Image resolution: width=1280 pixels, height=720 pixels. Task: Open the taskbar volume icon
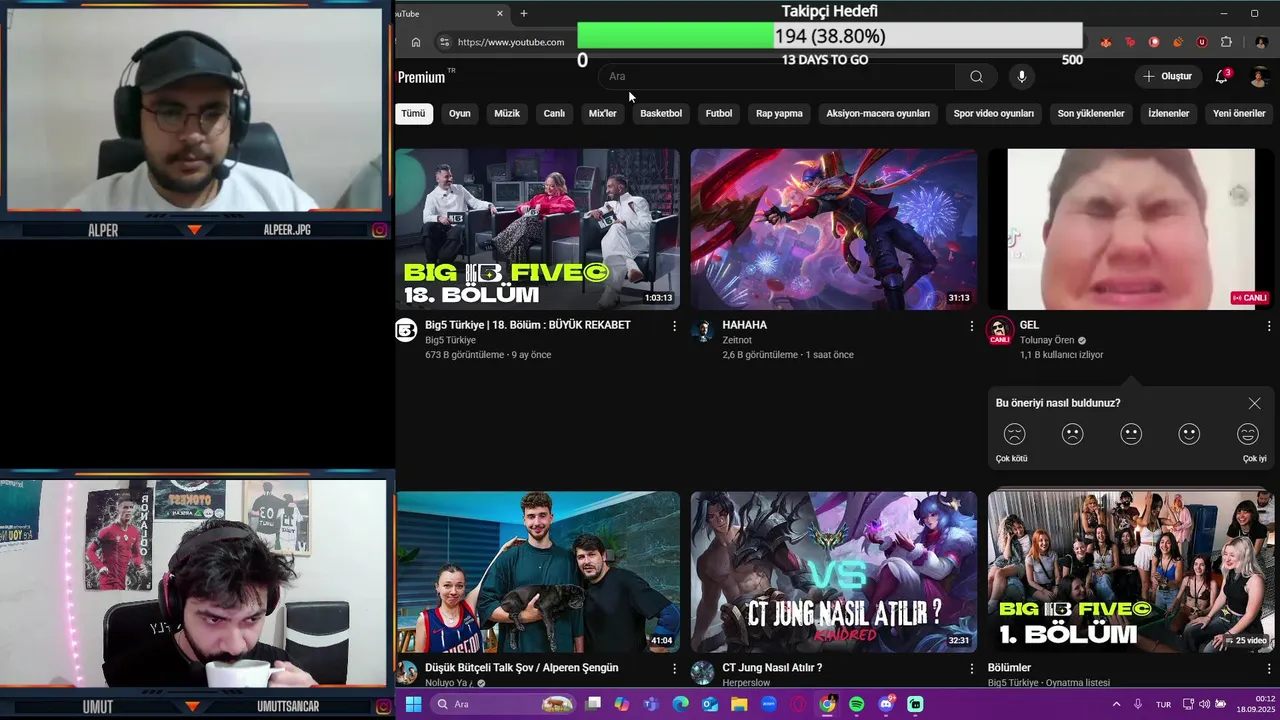point(1204,704)
